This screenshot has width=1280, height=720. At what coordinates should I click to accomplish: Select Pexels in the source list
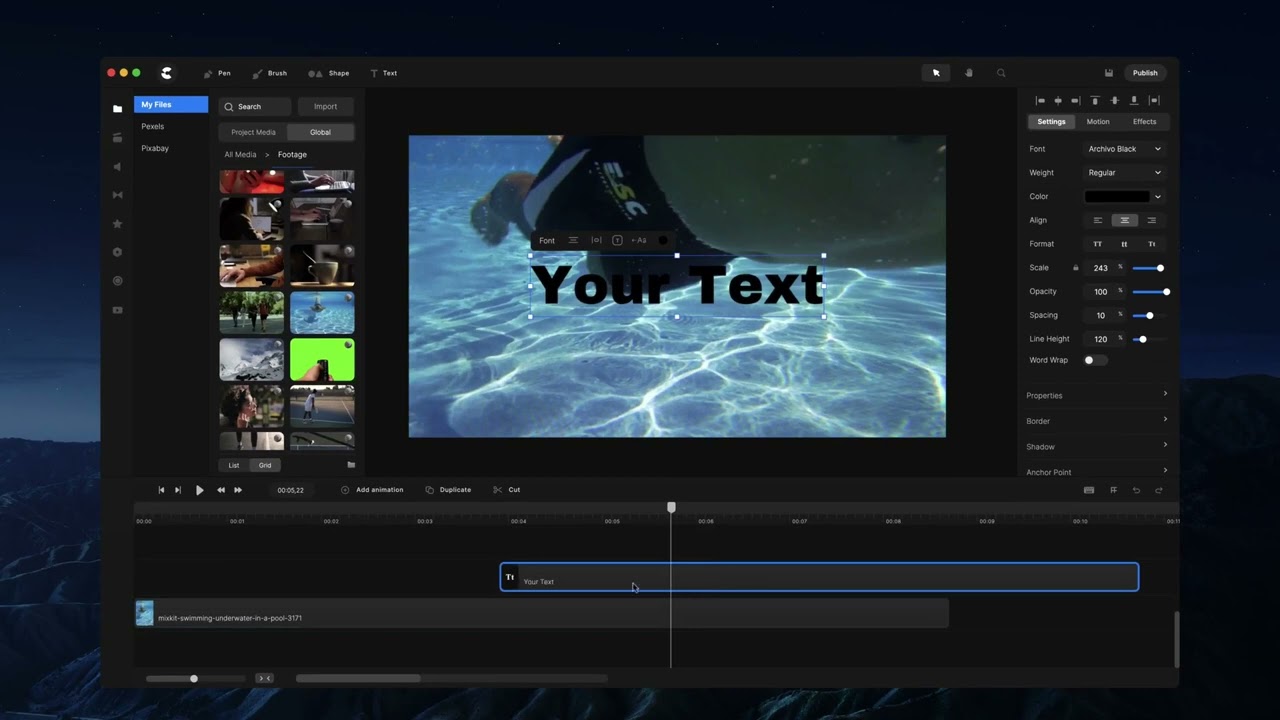(x=153, y=126)
